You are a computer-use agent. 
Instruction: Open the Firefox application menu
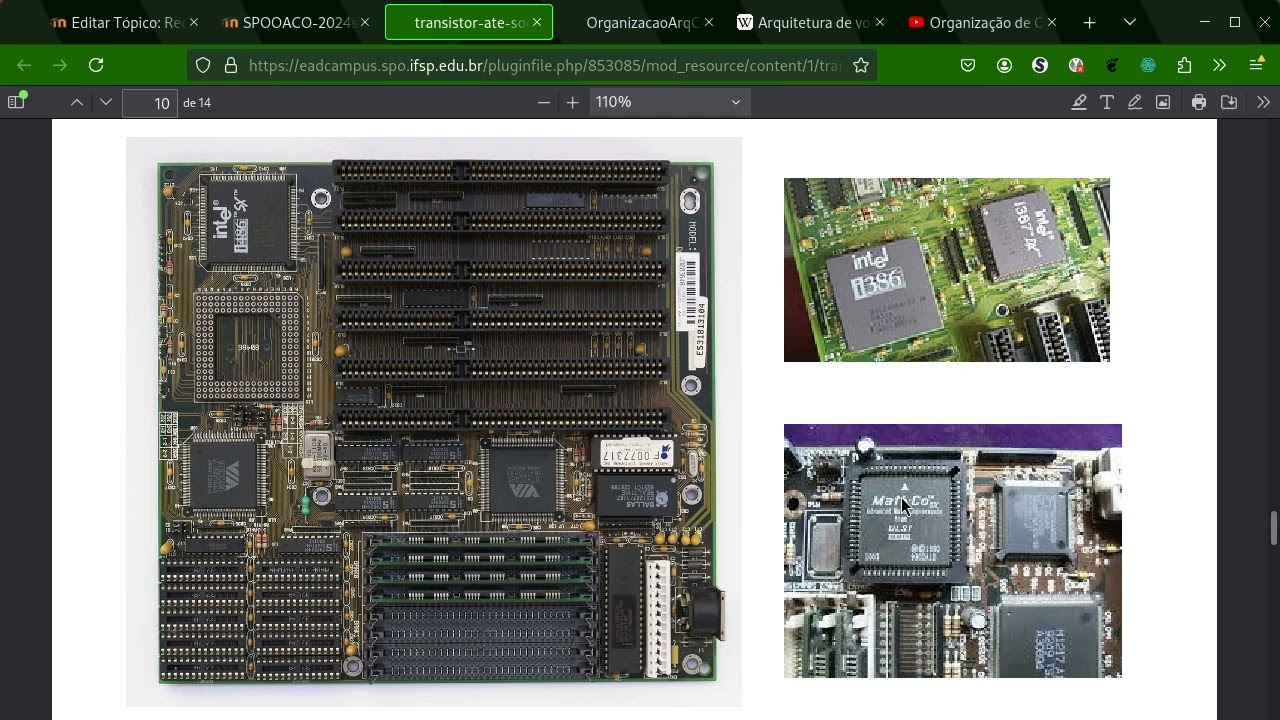point(1257,65)
